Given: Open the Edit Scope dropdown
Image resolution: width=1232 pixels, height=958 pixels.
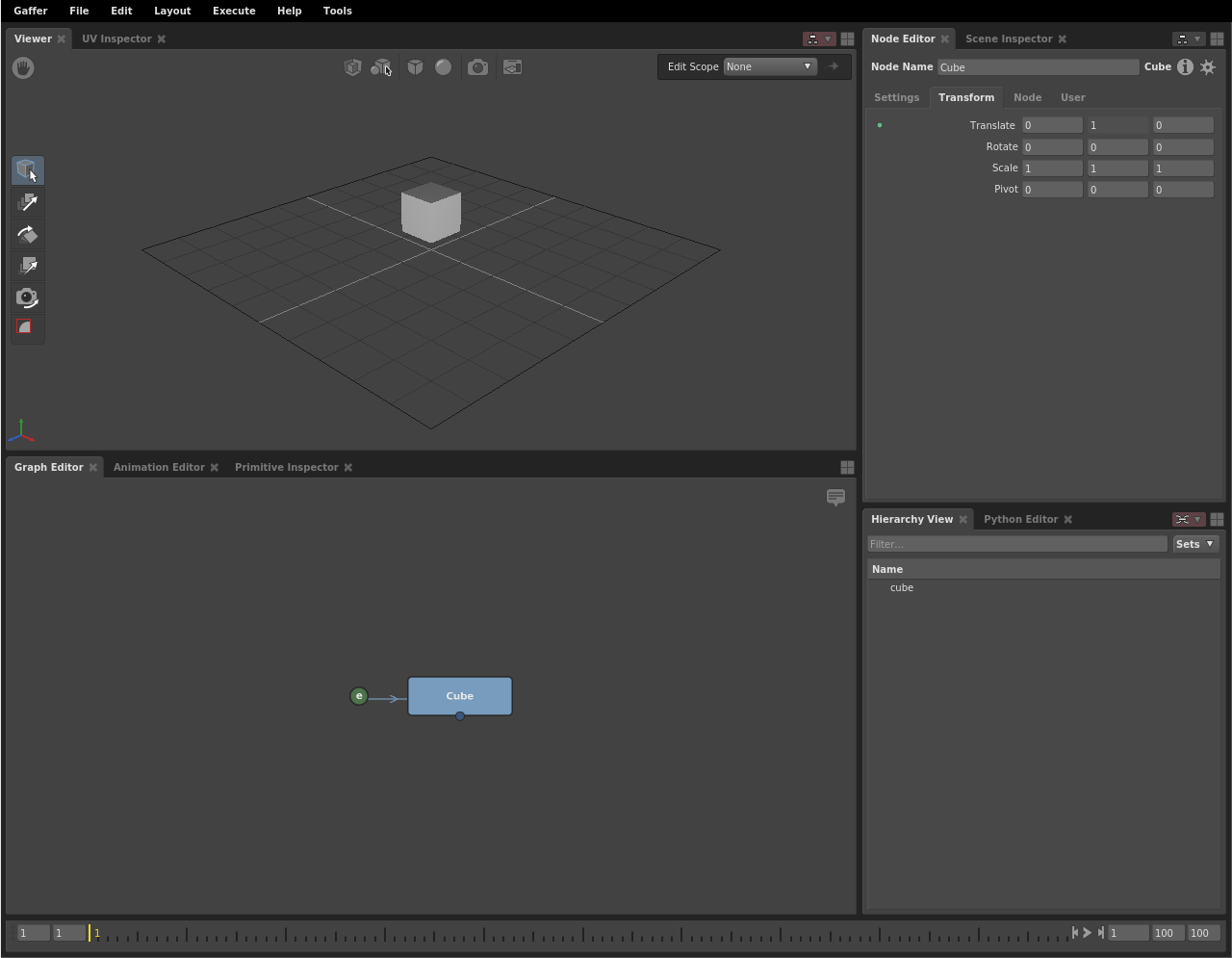Looking at the screenshot, I should coord(769,66).
